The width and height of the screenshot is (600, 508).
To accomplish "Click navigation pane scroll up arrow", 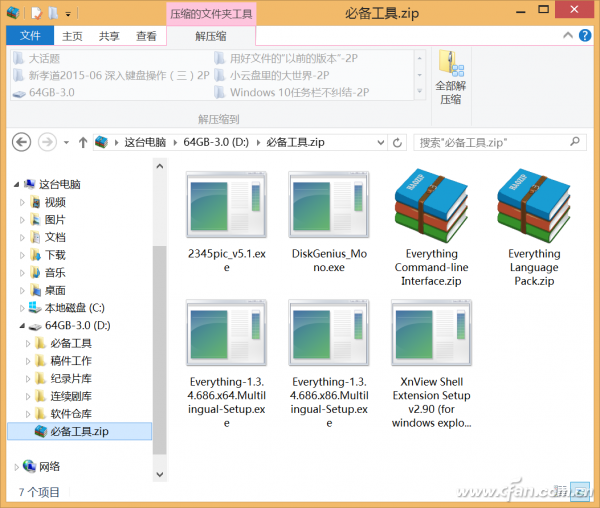I will tap(160, 166).
